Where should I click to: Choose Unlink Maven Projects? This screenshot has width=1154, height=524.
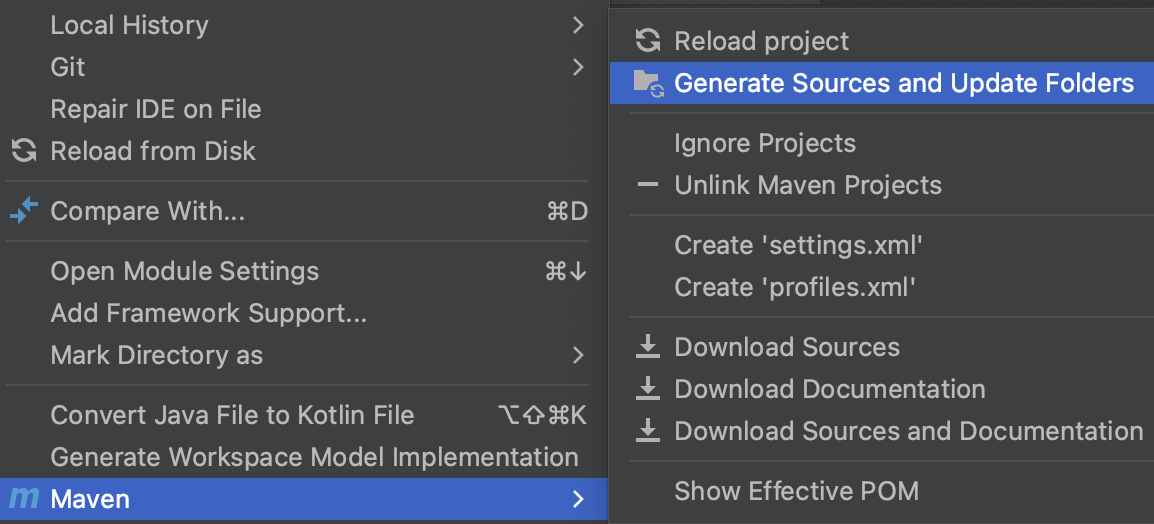(x=882, y=185)
